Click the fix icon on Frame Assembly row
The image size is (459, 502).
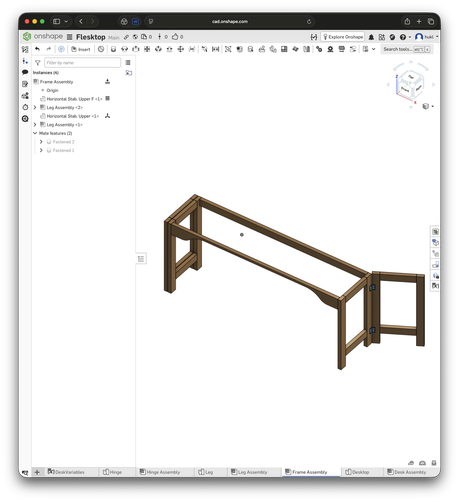(x=107, y=81)
